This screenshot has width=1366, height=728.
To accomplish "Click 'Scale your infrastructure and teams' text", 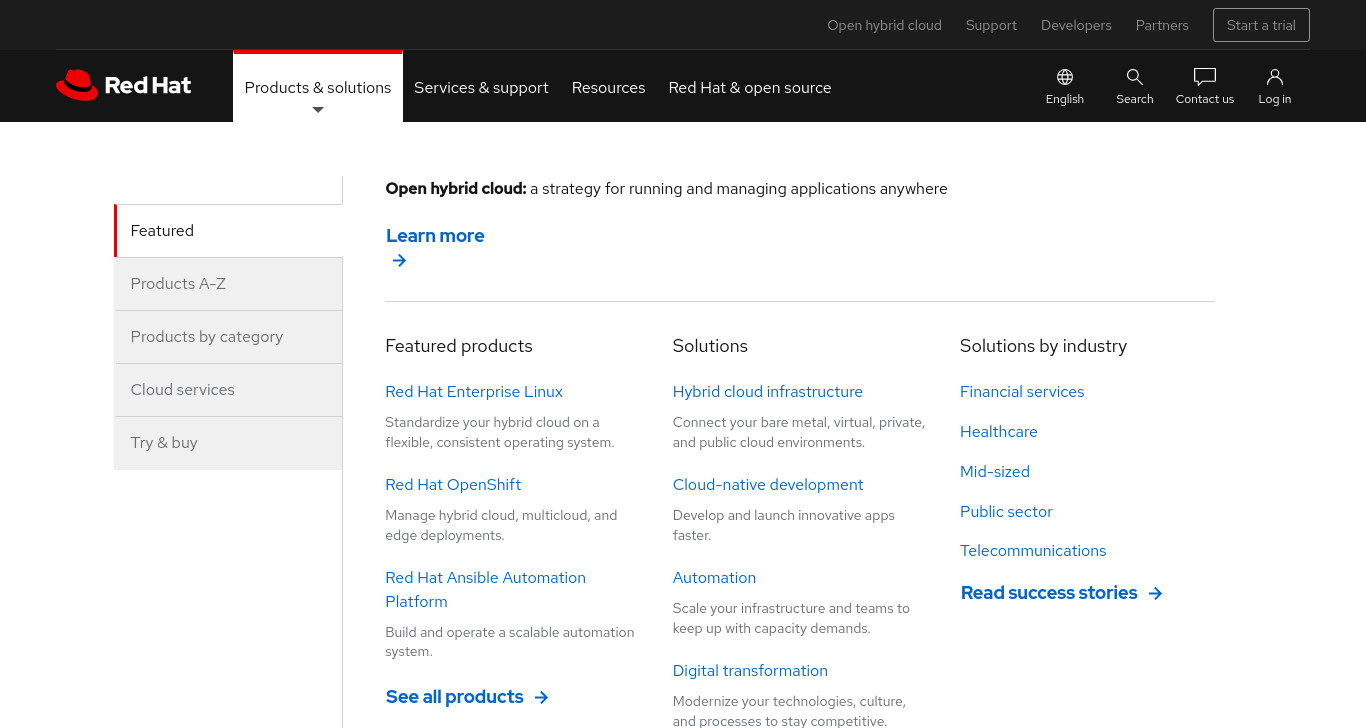I will pyautogui.click(x=791, y=619).
